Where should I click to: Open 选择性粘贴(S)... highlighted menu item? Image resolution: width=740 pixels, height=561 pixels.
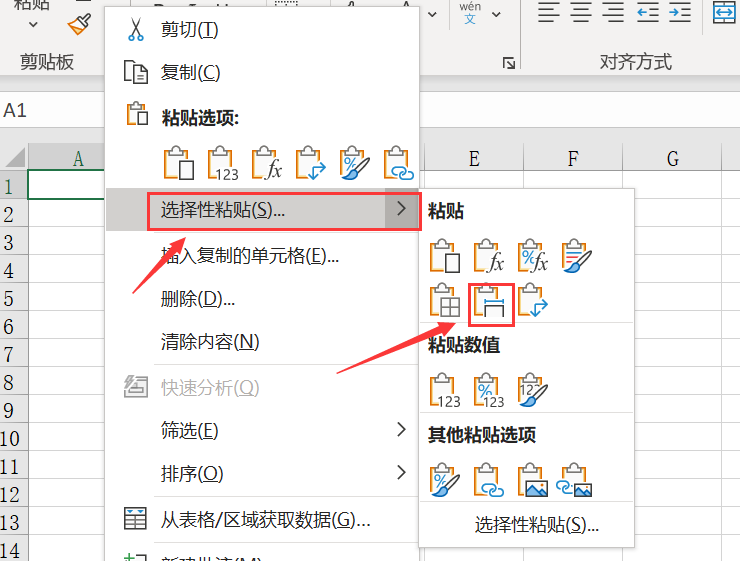(x=262, y=209)
